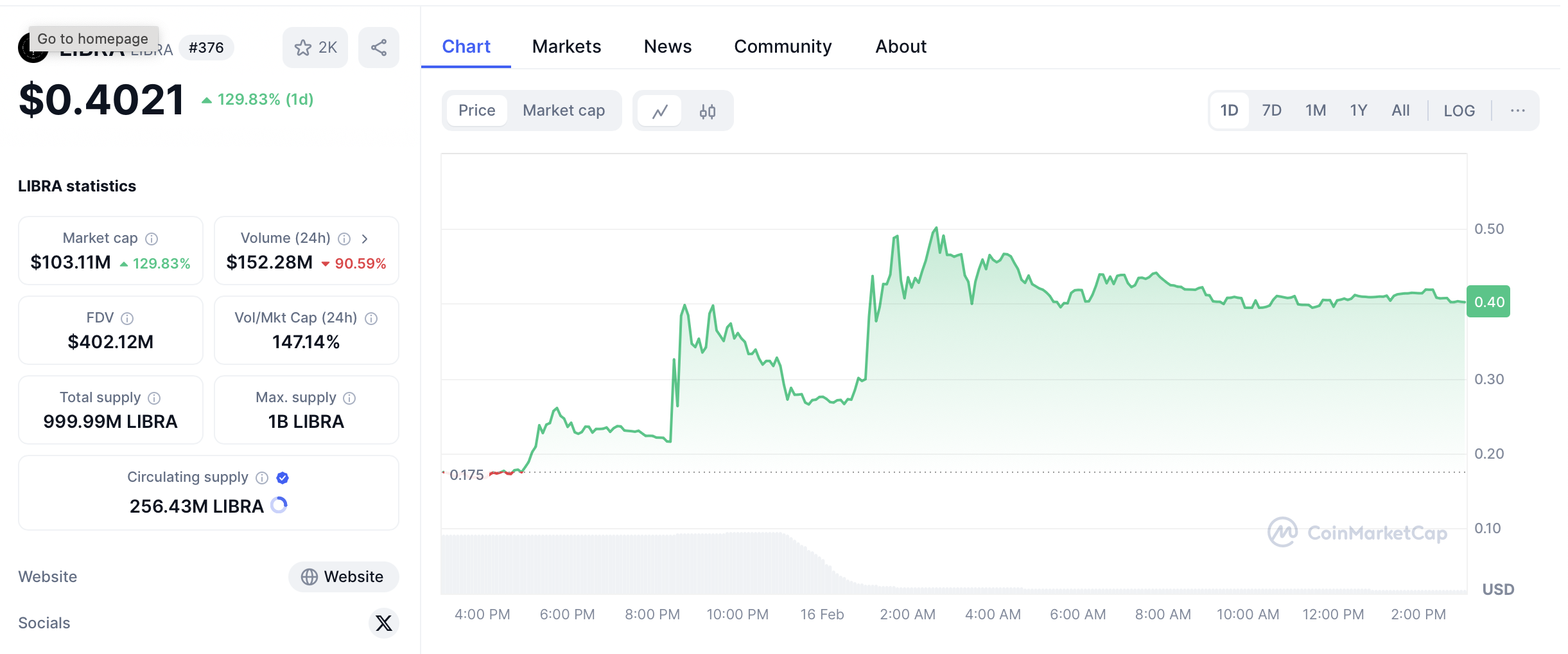
Task: Open the Markets tab
Action: (x=566, y=46)
